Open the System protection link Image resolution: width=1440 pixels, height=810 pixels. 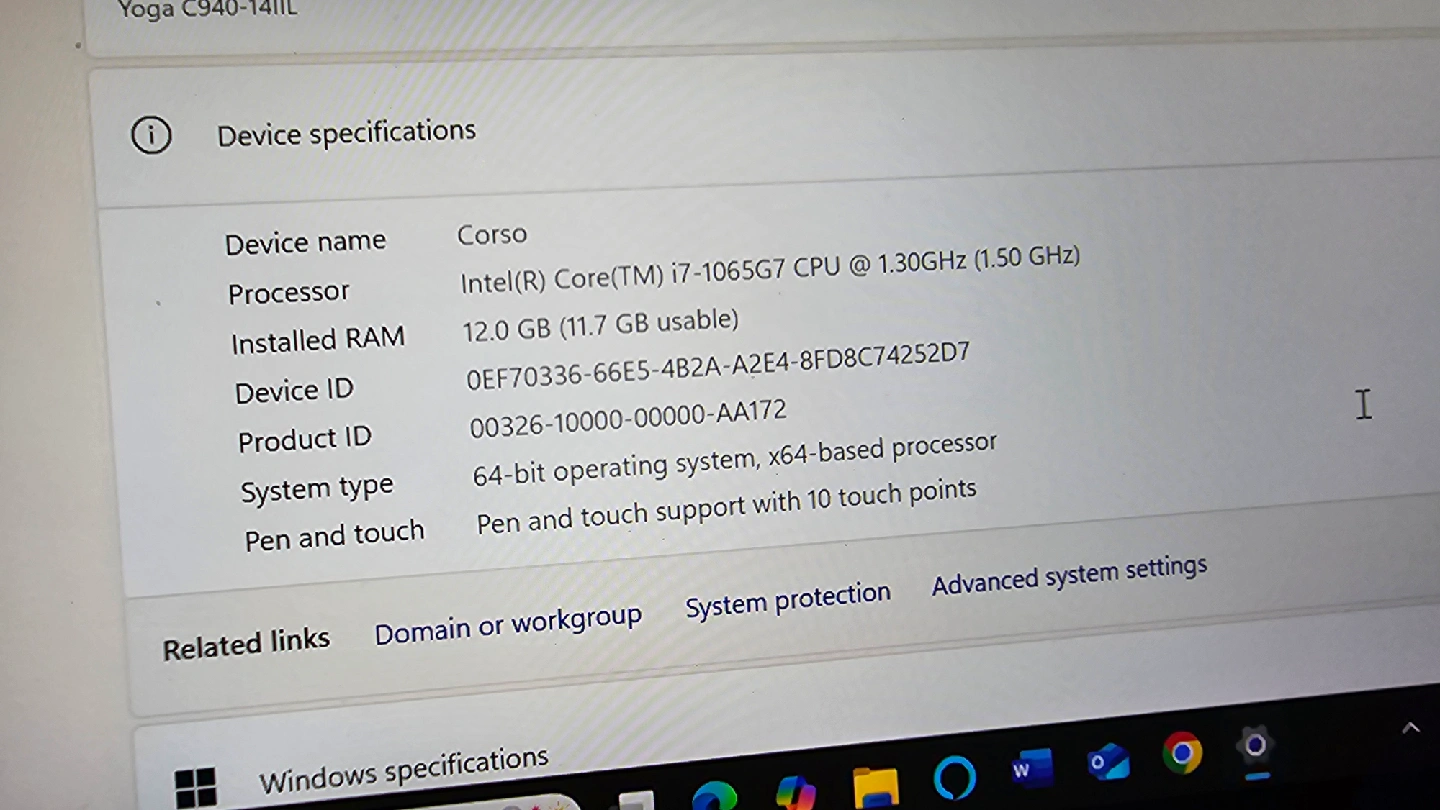tap(787, 600)
